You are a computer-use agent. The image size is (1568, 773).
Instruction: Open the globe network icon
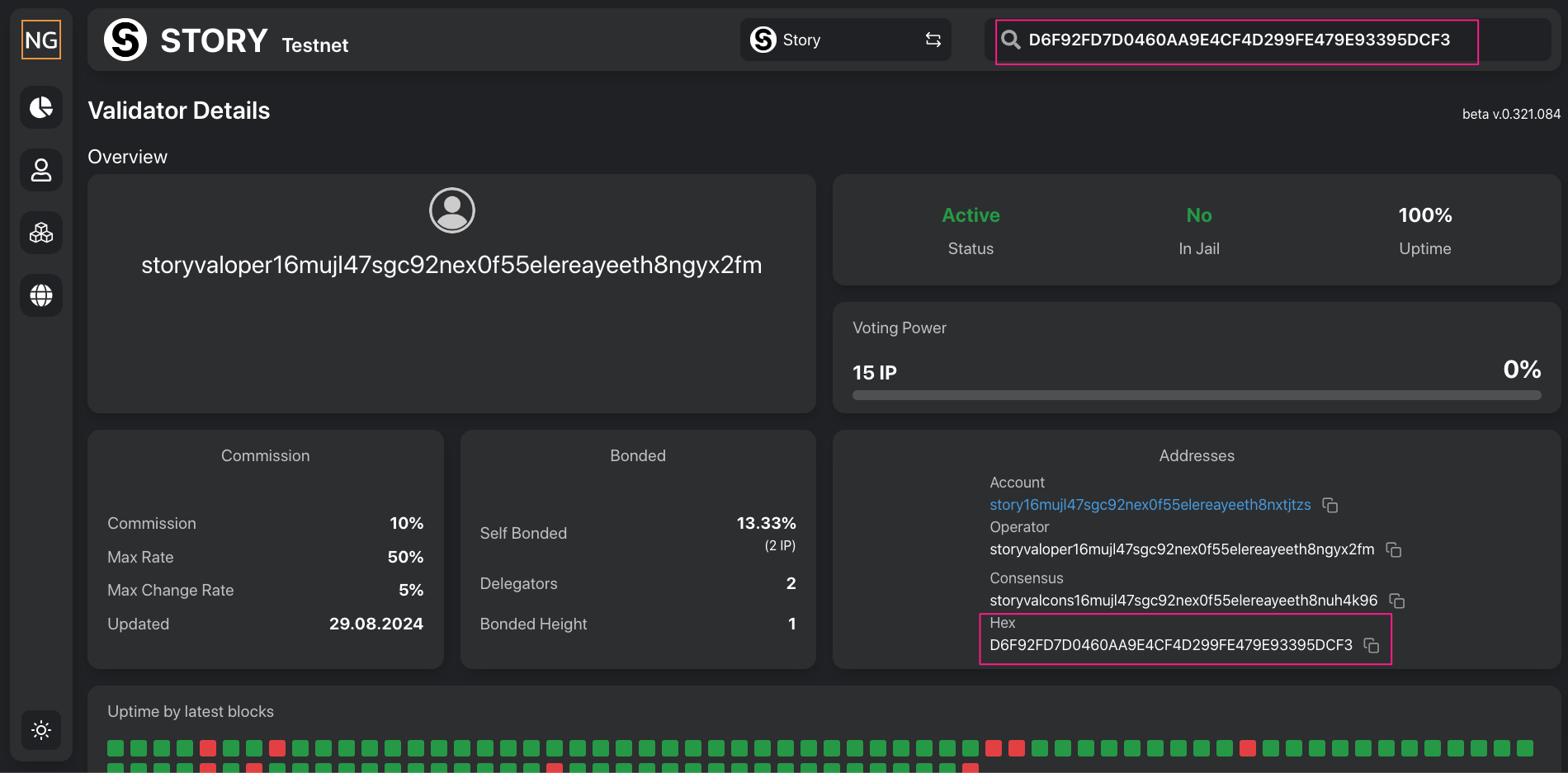[41, 295]
